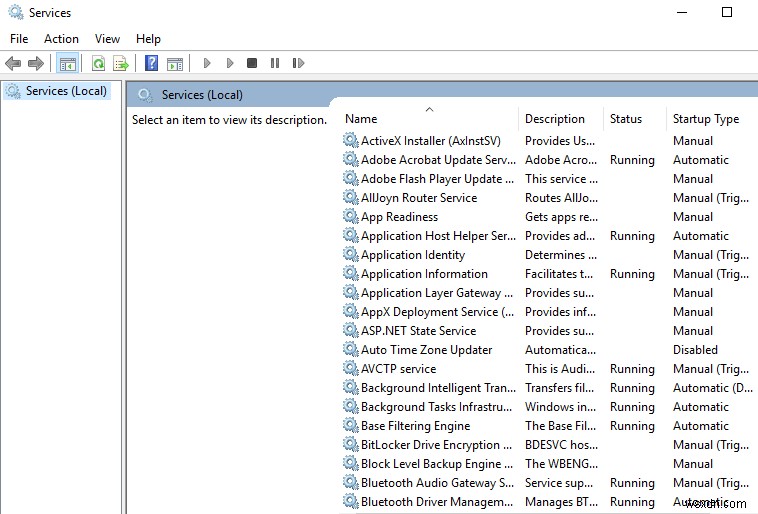The image size is (758, 514).
Task: Select Services (Local) in the console tree
Action: (58, 91)
